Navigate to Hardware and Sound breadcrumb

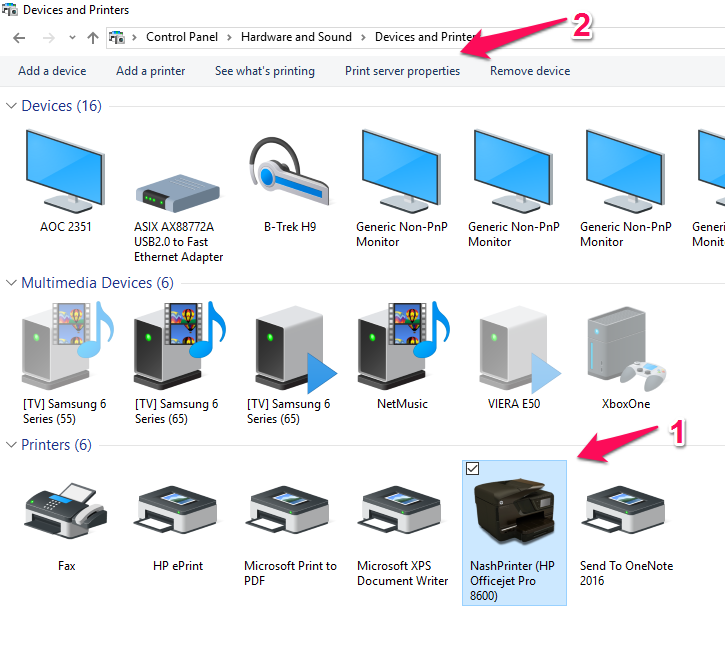pyautogui.click(x=296, y=37)
